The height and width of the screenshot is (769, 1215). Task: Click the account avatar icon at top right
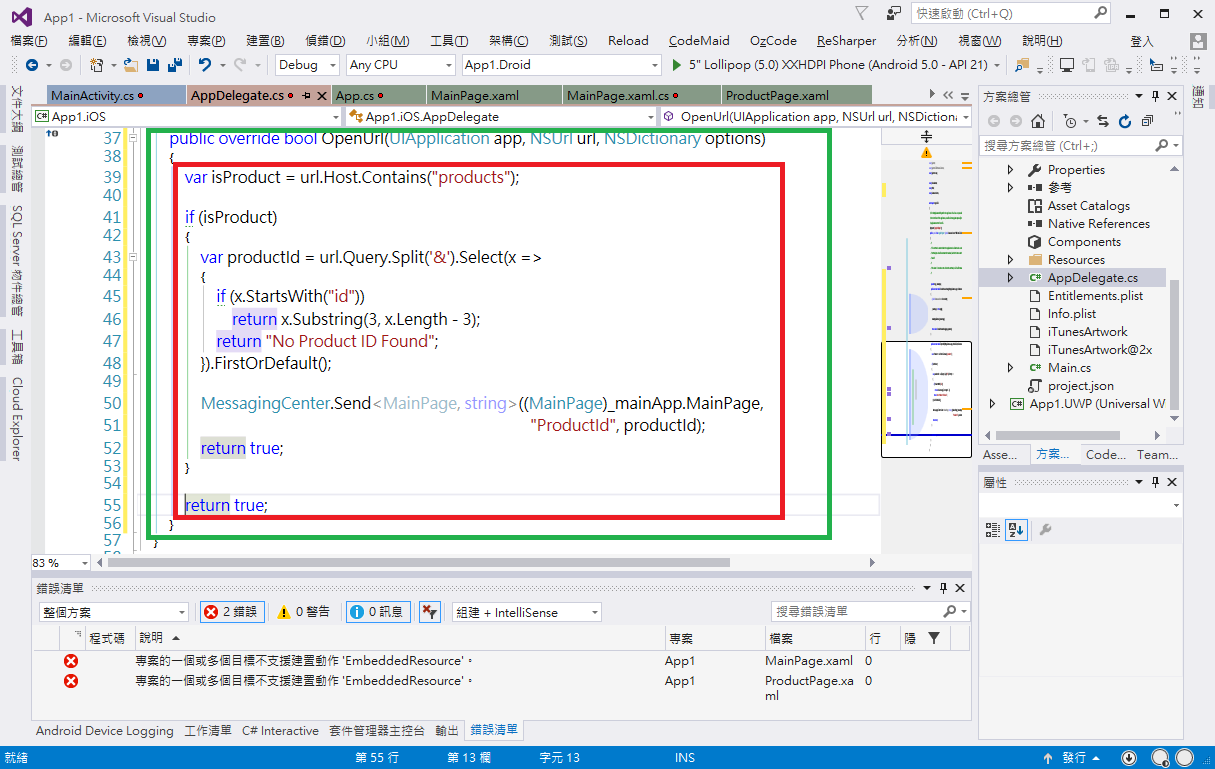click(x=1197, y=41)
